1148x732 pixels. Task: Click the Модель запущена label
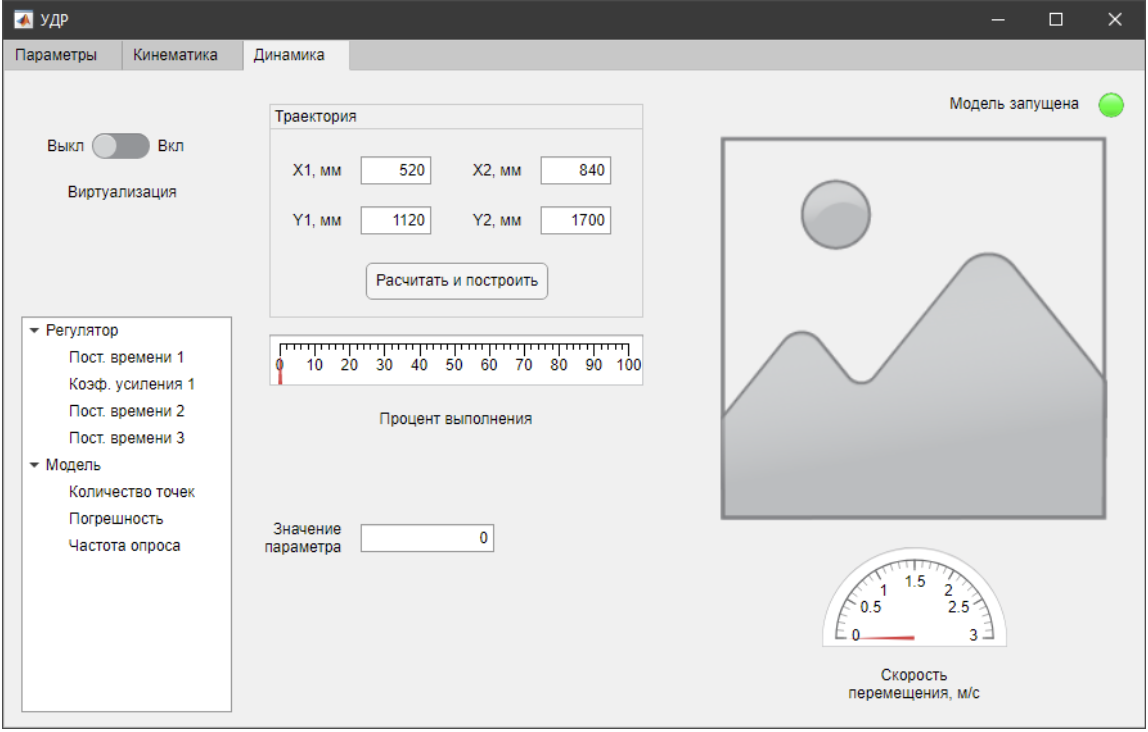(x=1014, y=104)
